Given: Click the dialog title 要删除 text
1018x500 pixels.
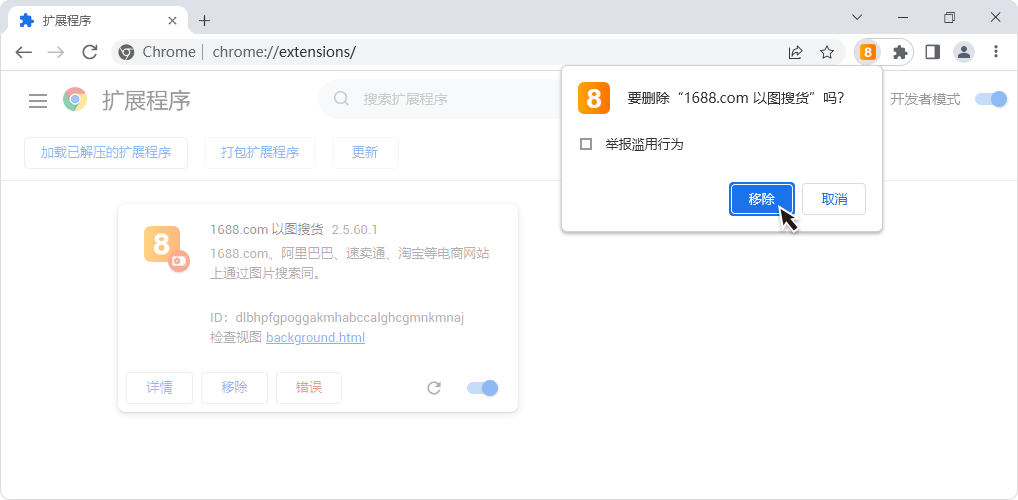Looking at the screenshot, I should (736, 99).
